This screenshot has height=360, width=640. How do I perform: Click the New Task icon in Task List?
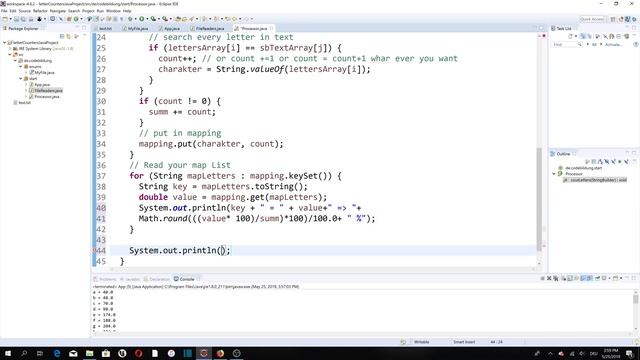coord(570,36)
